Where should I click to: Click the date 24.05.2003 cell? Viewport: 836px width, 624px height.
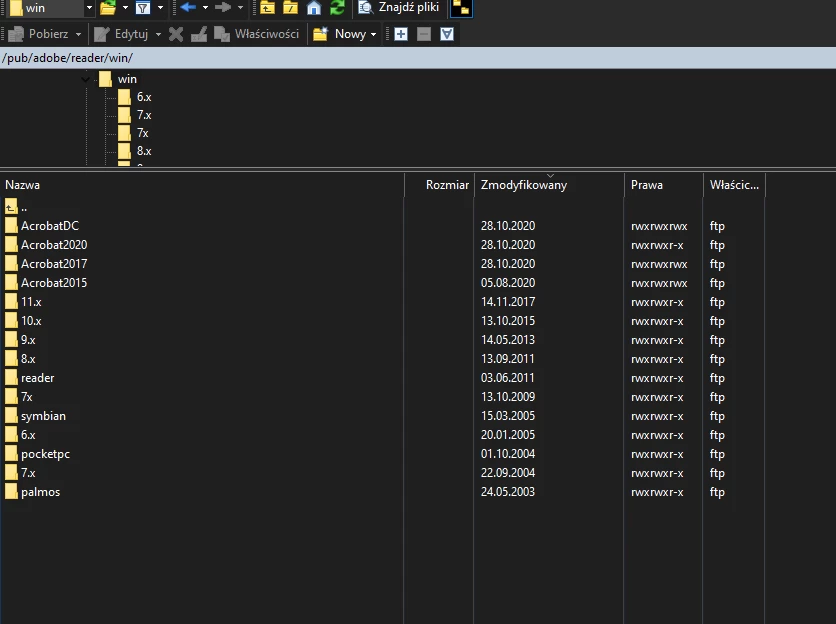508,492
